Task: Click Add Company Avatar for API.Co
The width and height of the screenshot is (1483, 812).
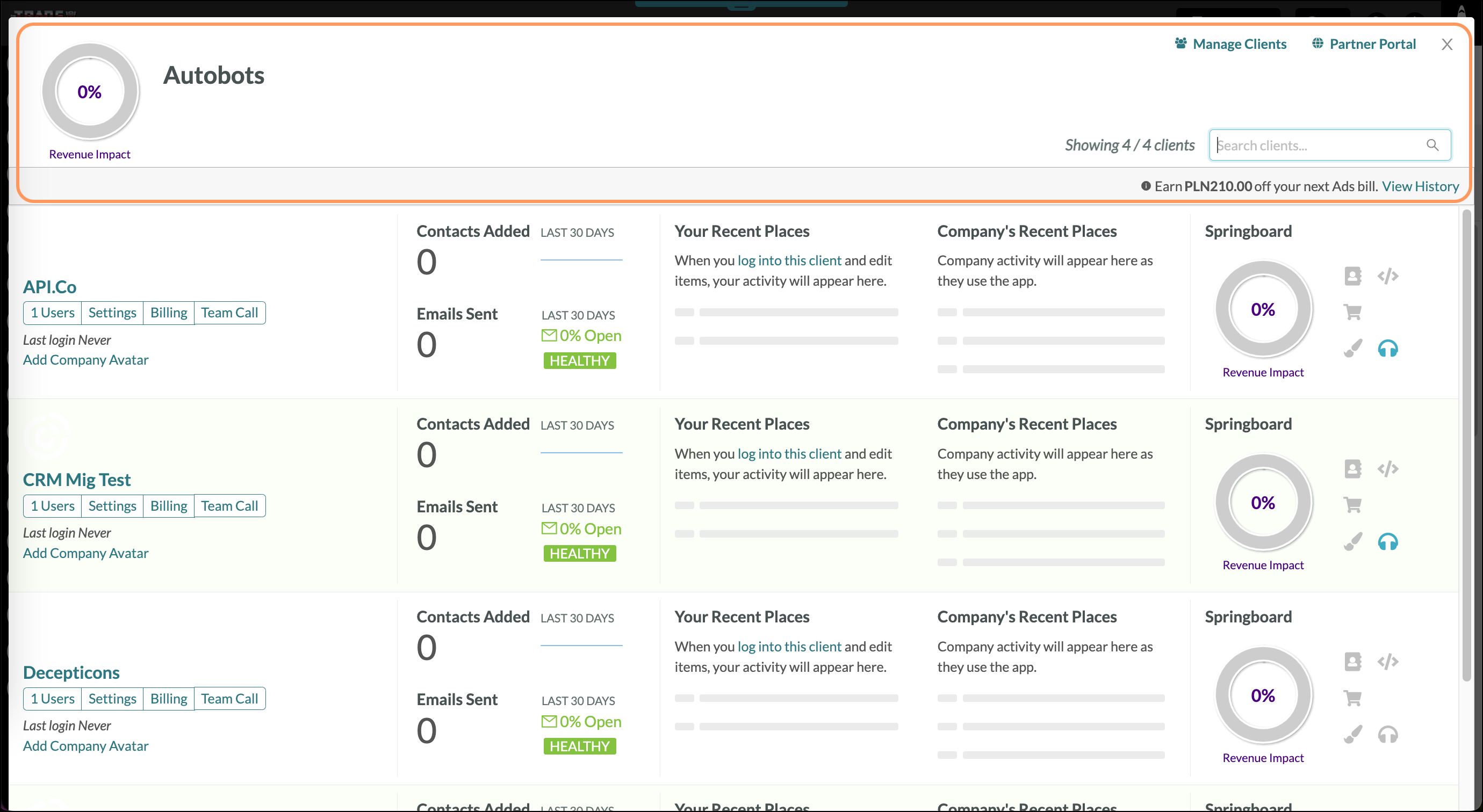Action: tap(86, 360)
